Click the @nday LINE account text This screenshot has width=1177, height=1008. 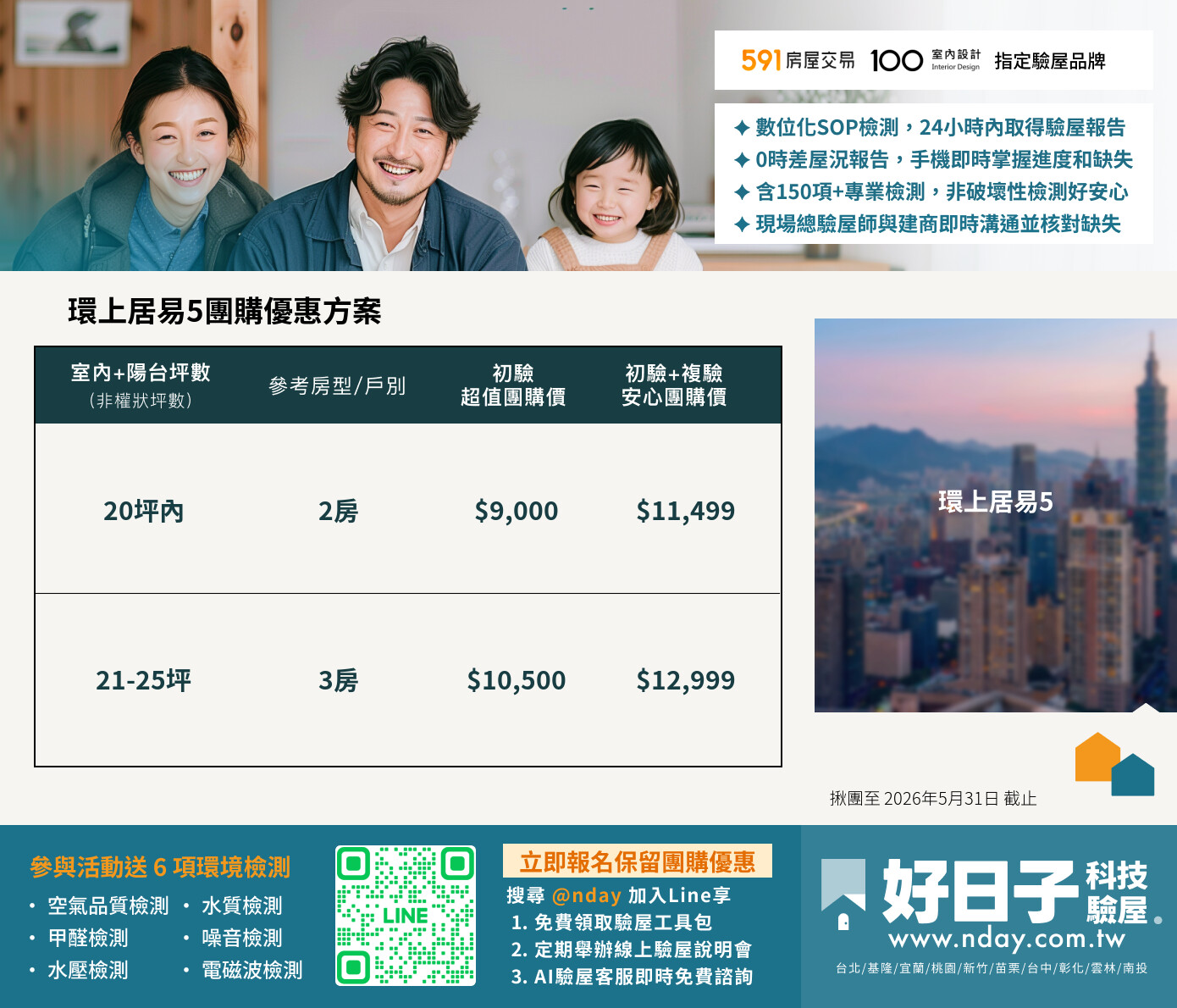(x=587, y=895)
